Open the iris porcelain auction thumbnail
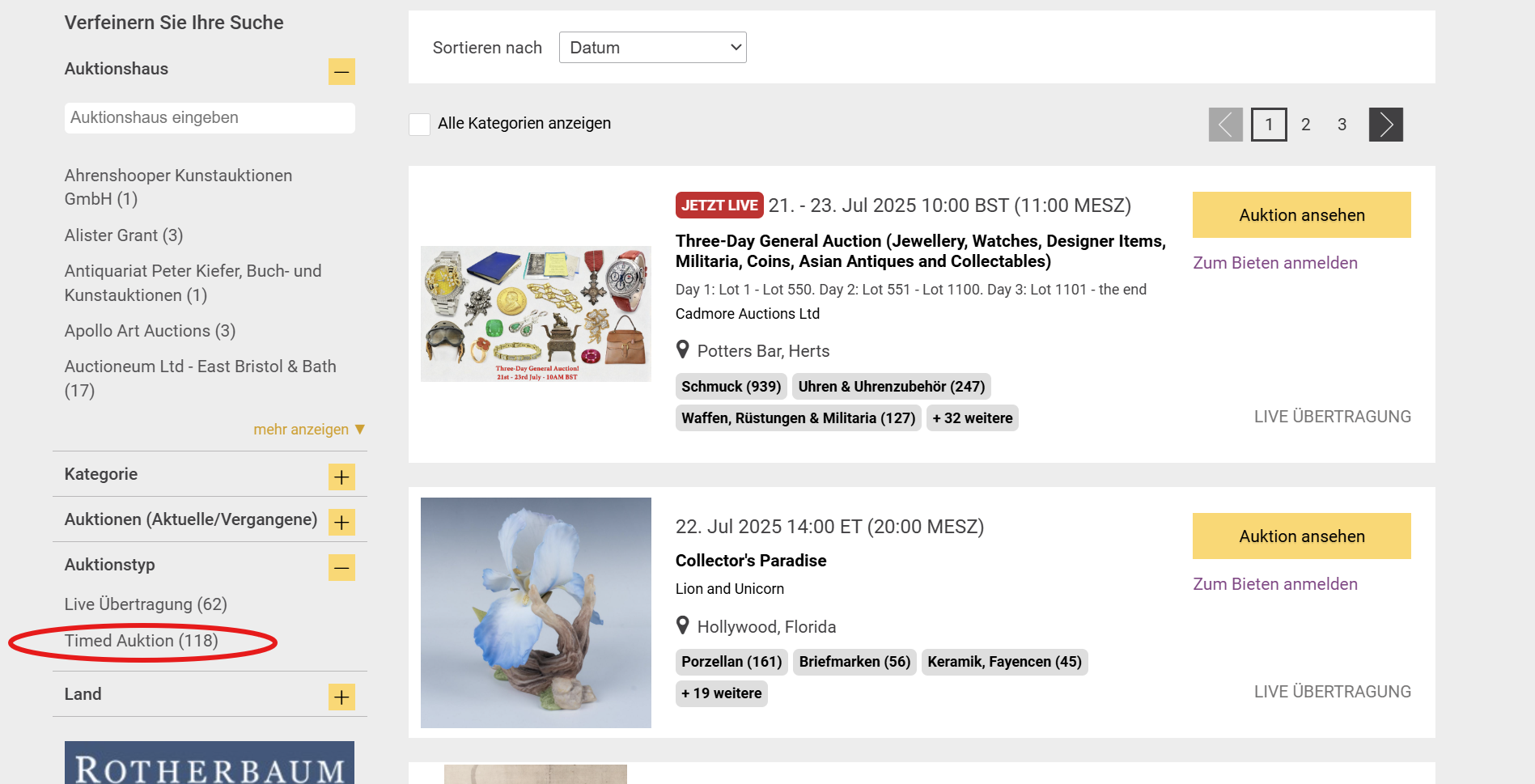 coord(536,612)
